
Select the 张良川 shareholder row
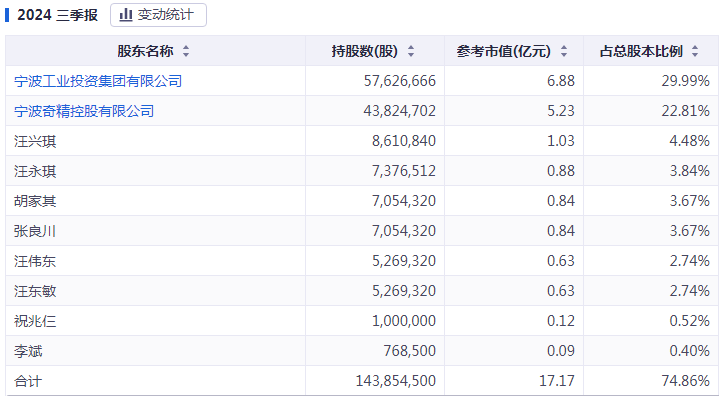(362, 231)
